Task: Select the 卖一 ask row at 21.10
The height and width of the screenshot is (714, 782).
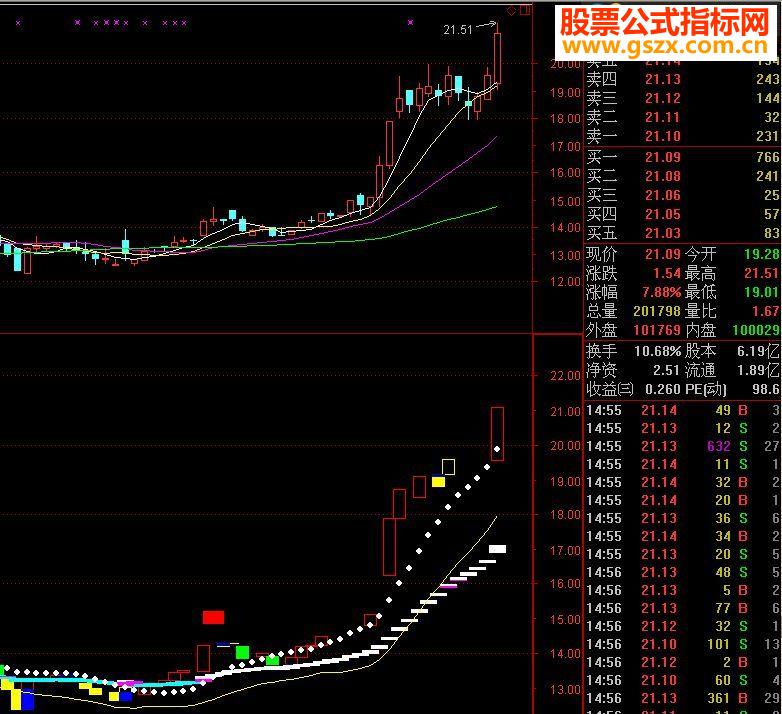Action: pyautogui.click(x=683, y=136)
